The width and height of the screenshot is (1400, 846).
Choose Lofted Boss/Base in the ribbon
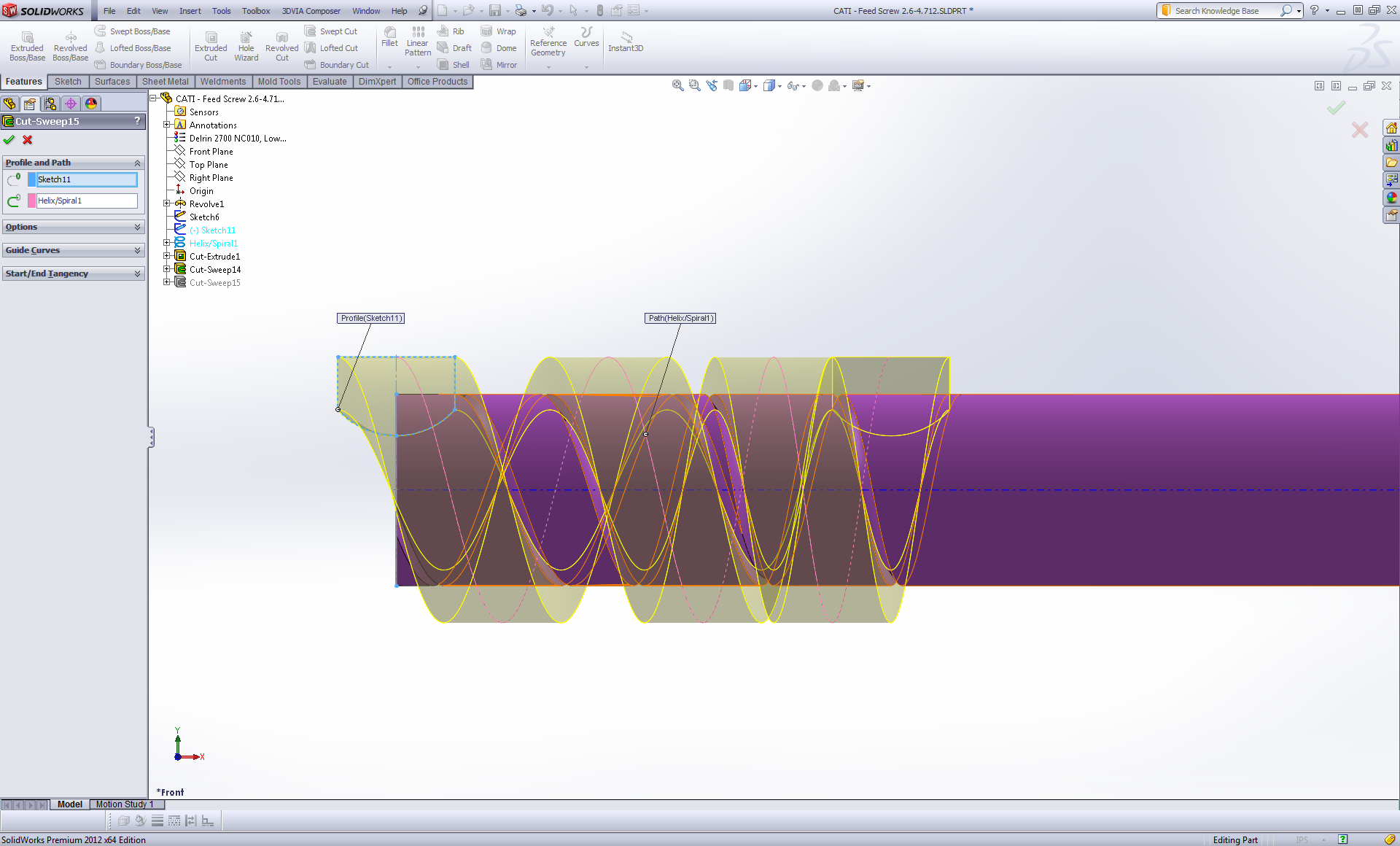point(133,48)
